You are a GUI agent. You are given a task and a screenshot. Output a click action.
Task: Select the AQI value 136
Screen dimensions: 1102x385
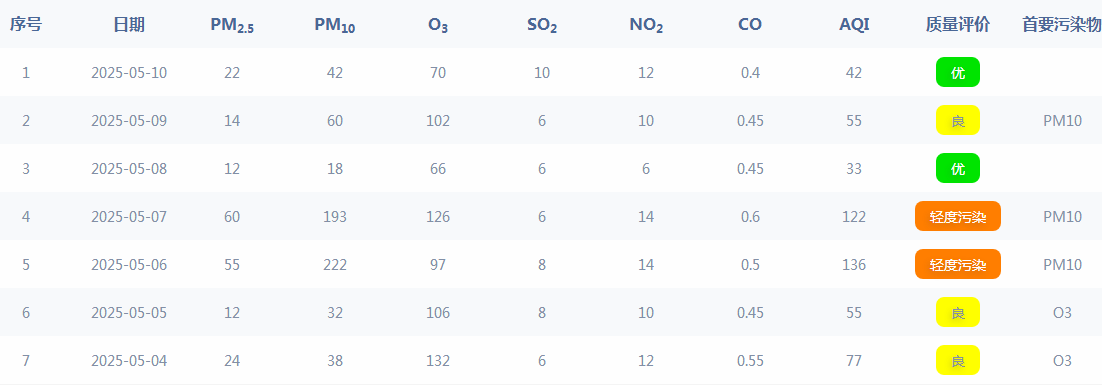pos(854,265)
